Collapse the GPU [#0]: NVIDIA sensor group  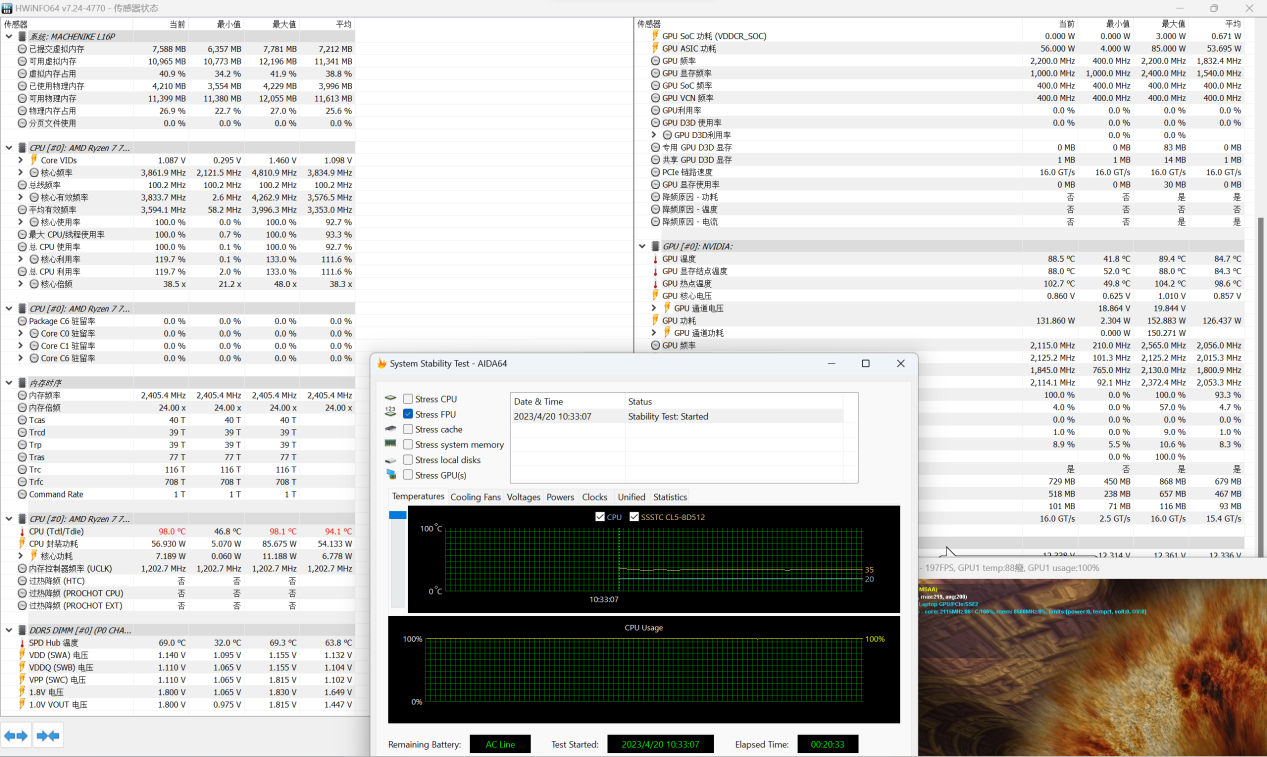642,246
